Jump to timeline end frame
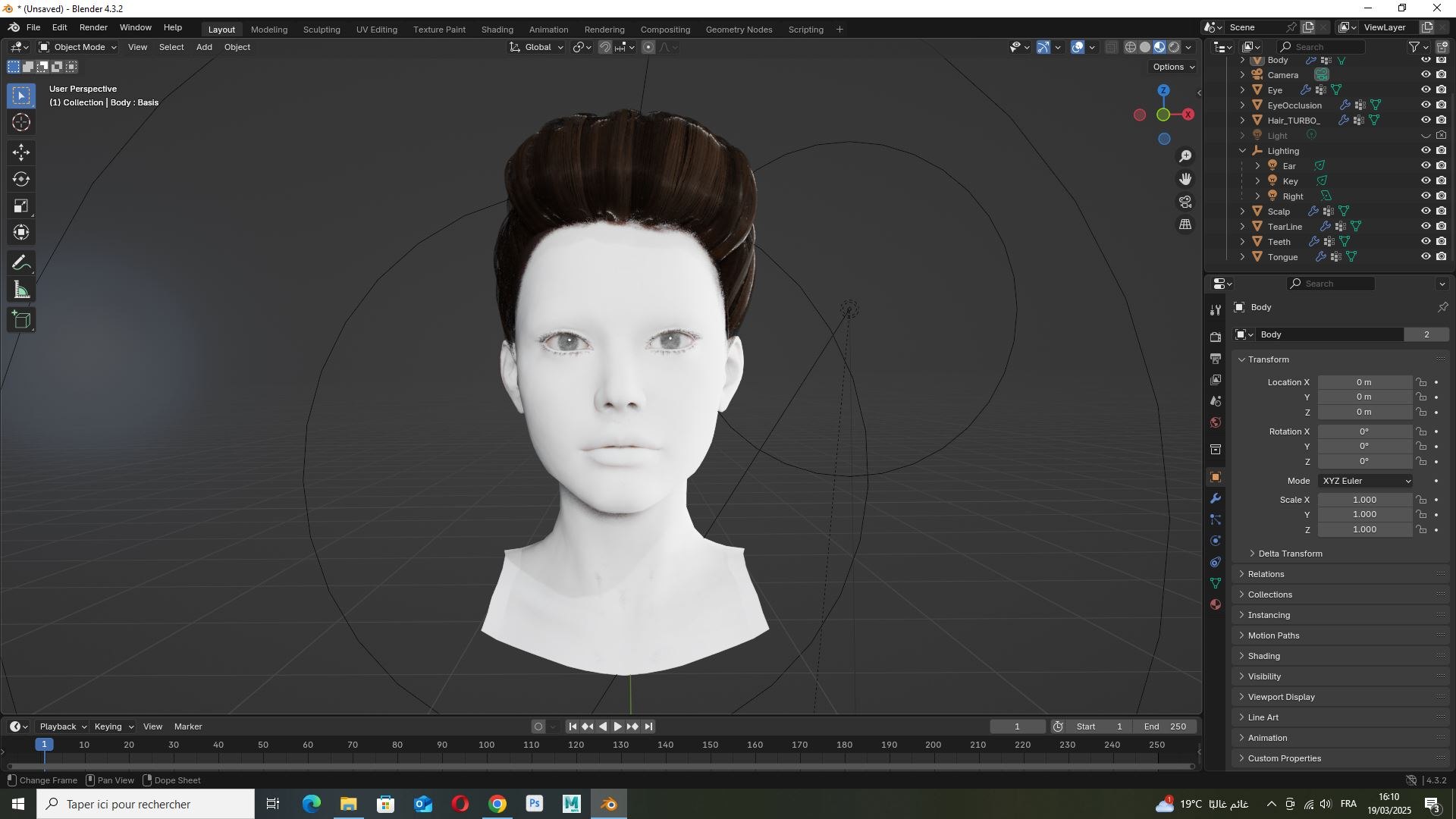 click(648, 726)
